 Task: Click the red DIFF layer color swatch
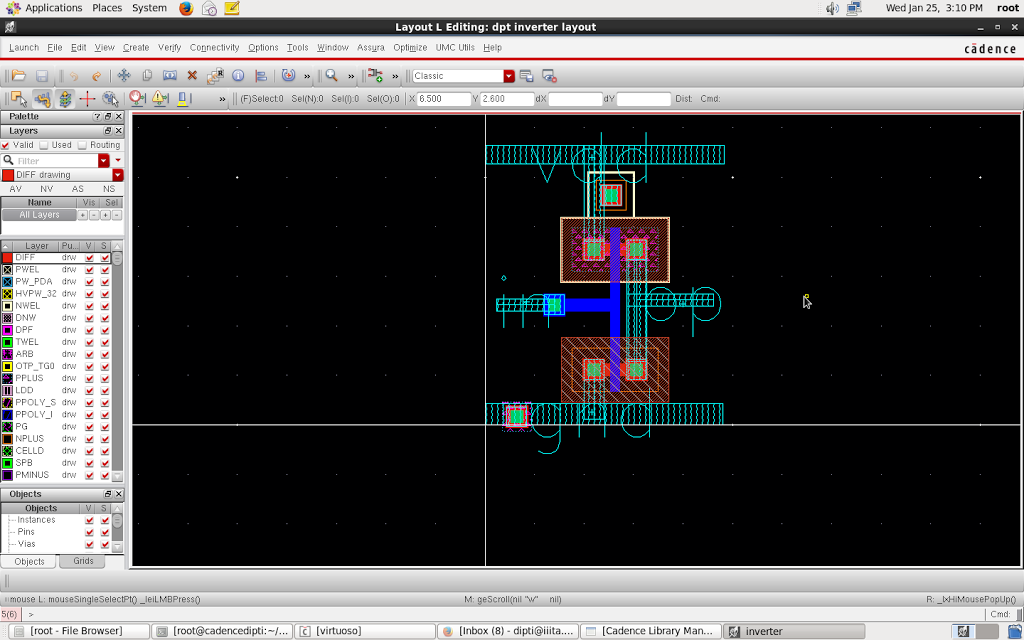click(x=6, y=257)
